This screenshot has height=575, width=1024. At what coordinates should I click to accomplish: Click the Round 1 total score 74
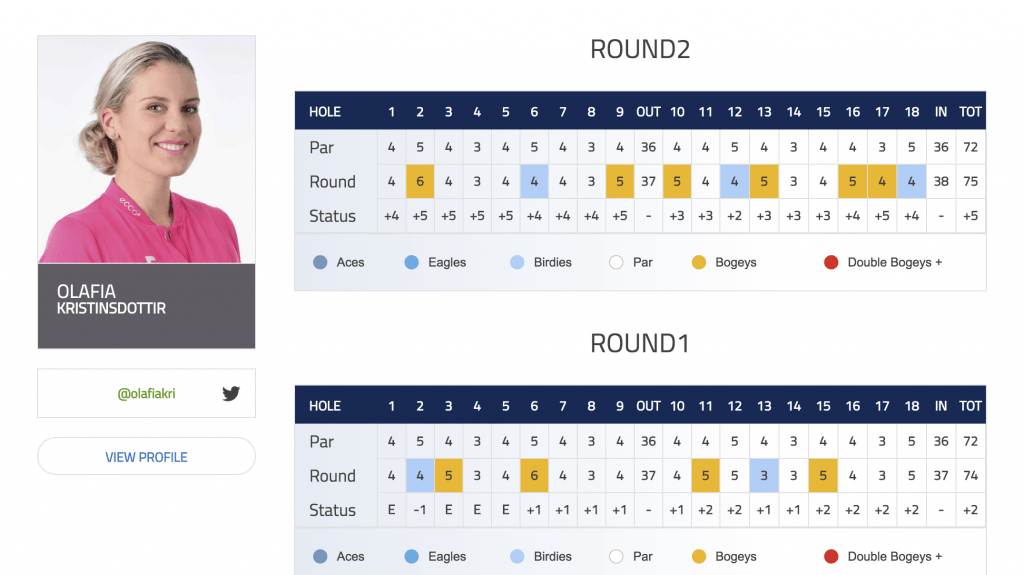point(970,476)
